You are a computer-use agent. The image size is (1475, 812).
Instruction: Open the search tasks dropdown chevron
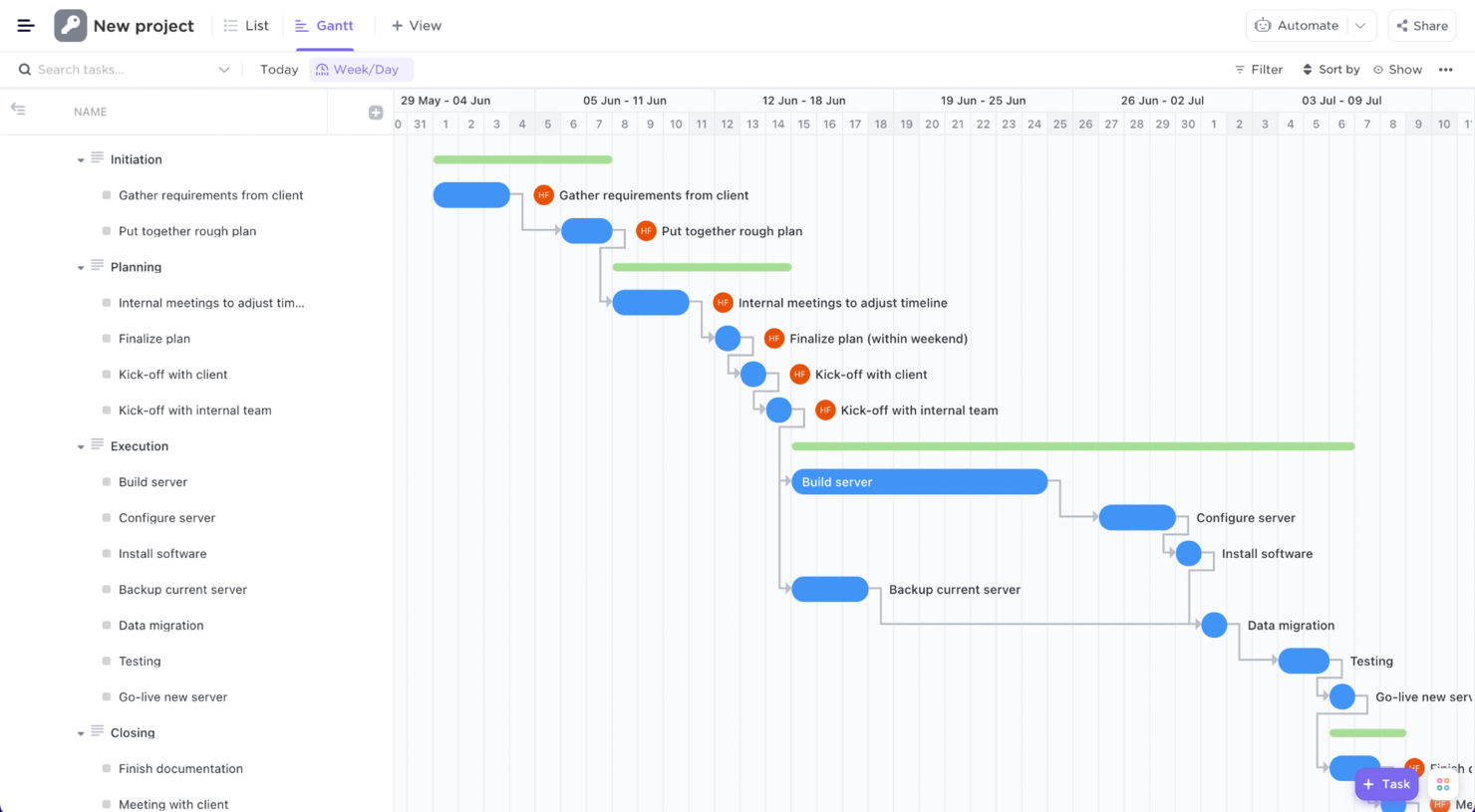pyautogui.click(x=224, y=70)
